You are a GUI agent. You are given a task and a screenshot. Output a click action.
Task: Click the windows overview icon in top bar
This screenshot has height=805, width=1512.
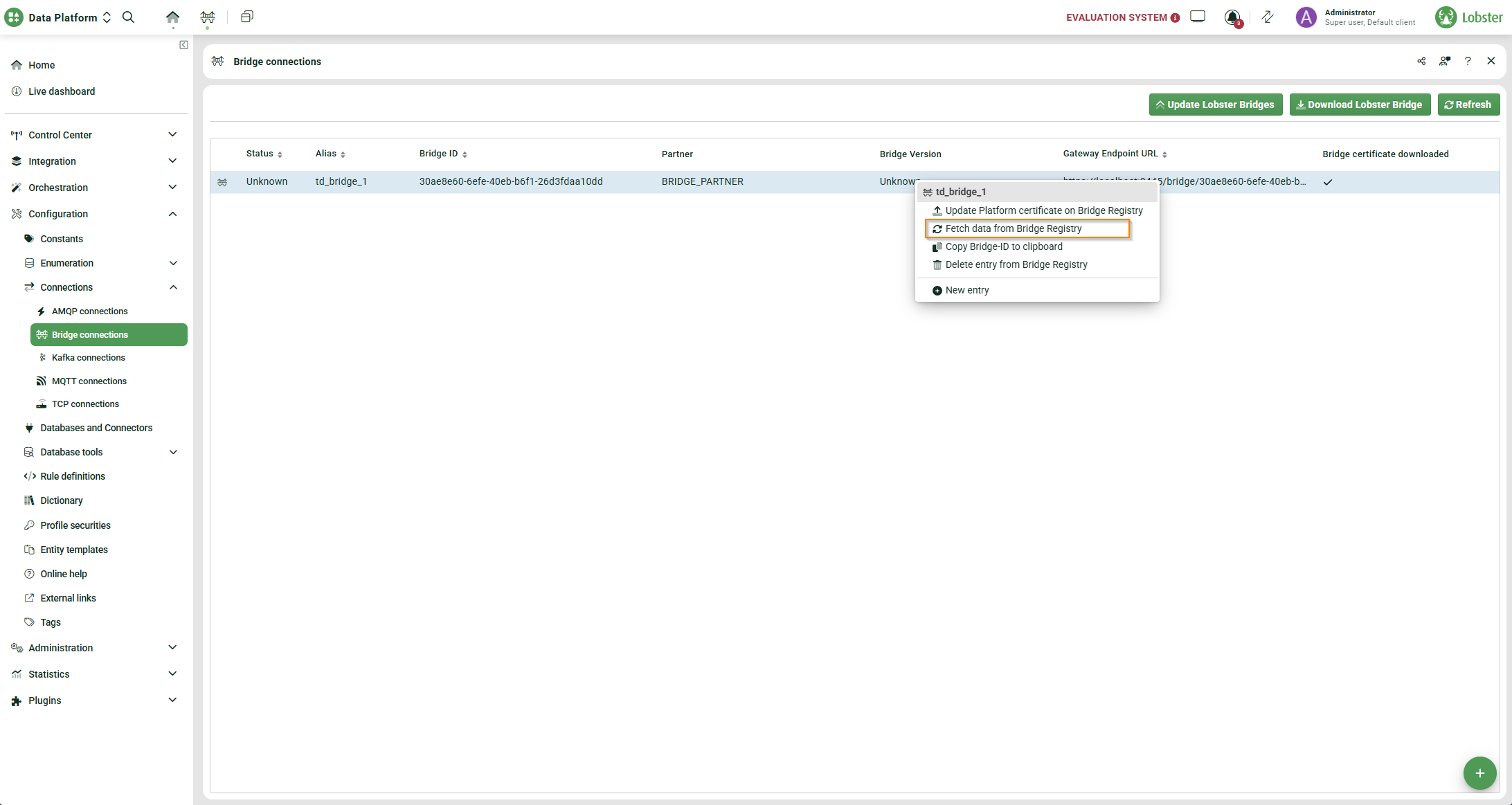246,17
